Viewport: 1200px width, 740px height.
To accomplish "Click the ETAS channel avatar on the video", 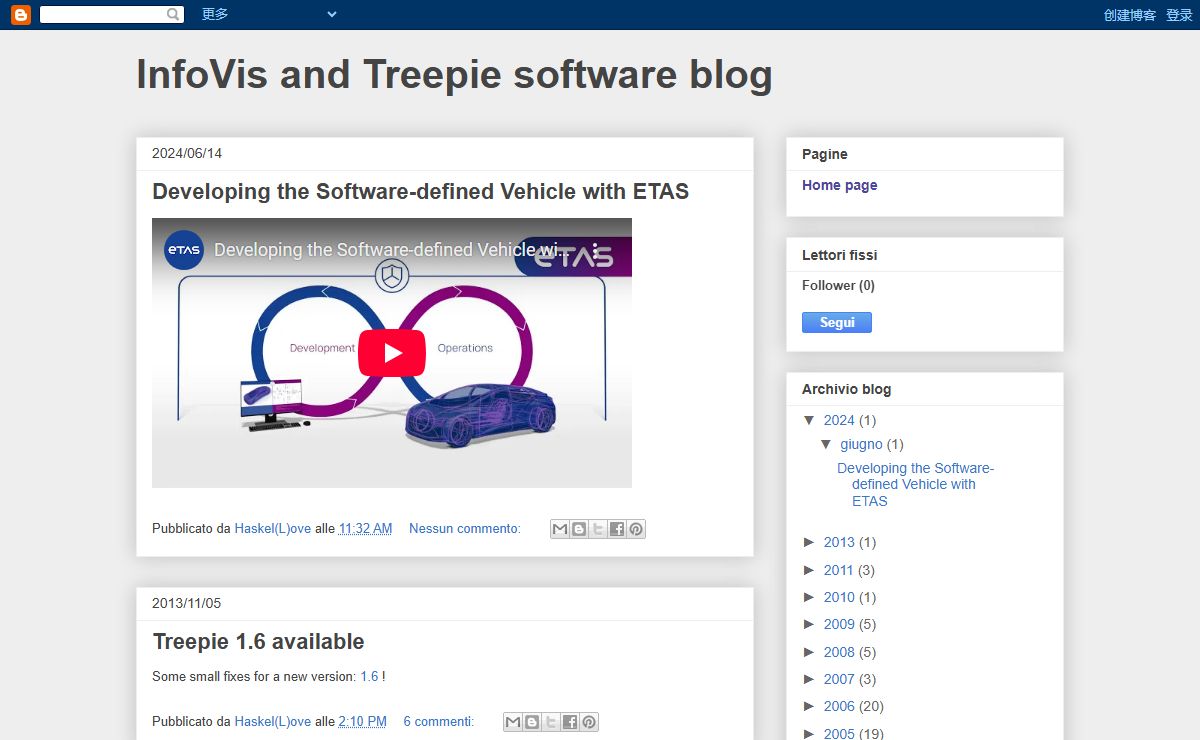I will (x=184, y=250).
